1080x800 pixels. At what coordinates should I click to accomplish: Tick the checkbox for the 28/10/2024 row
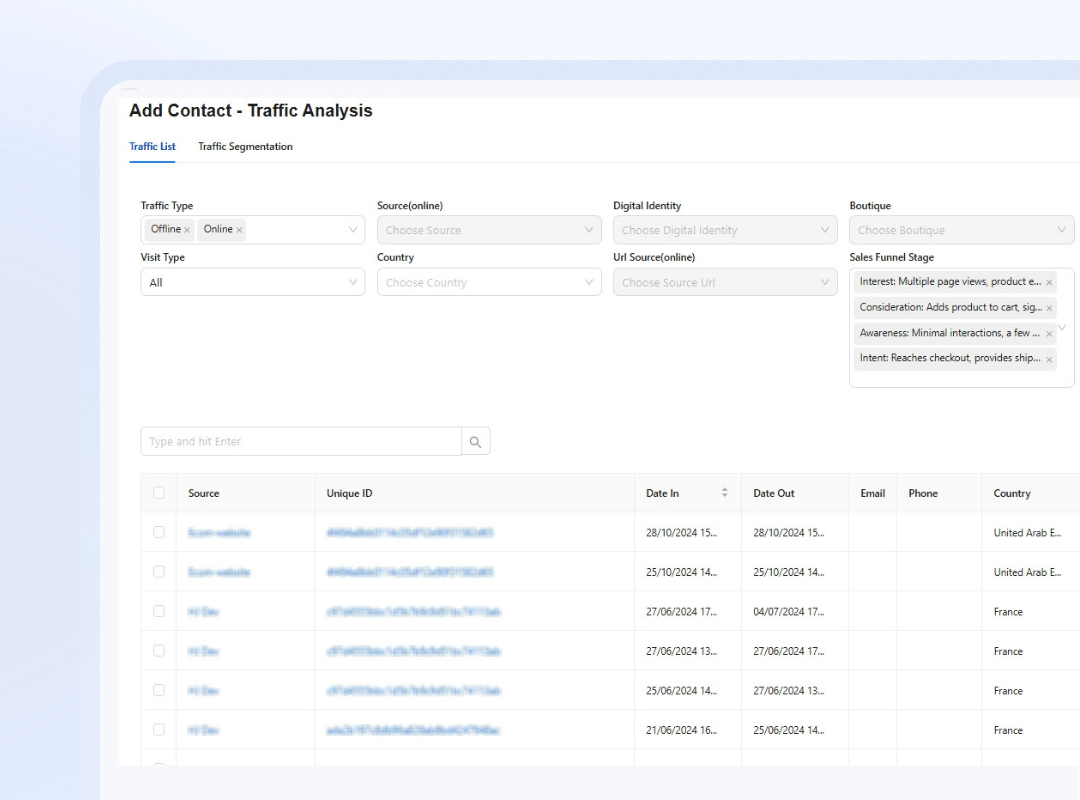coord(159,532)
